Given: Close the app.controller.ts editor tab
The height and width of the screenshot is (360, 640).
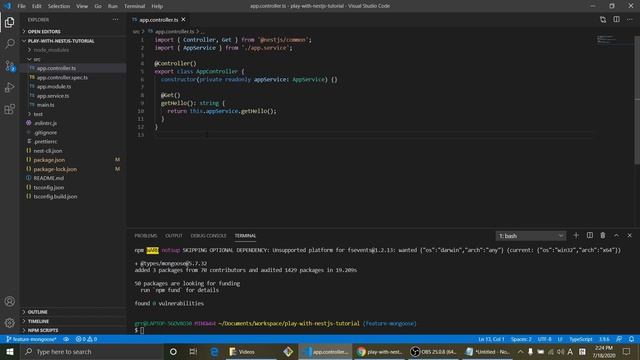Looking at the screenshot, I should point(183,20).
